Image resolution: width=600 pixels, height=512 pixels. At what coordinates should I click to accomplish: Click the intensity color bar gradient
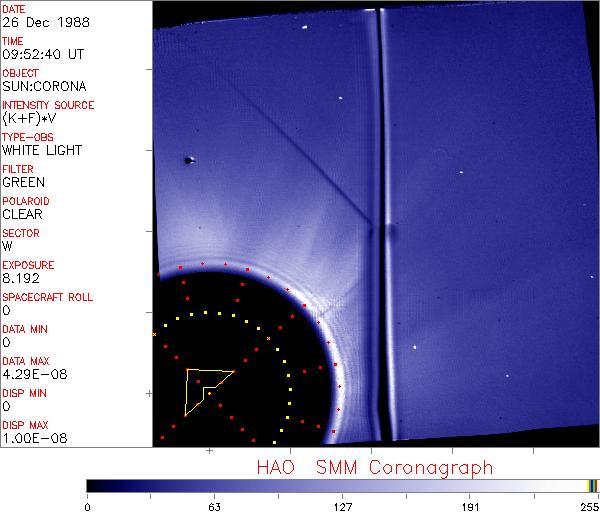[342, 486]
